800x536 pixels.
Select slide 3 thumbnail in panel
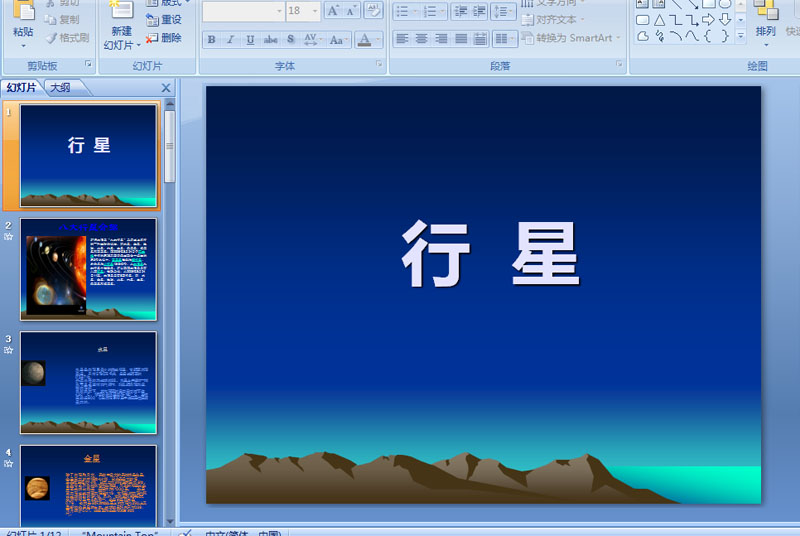pyautogui.click(x=88, y=382)
